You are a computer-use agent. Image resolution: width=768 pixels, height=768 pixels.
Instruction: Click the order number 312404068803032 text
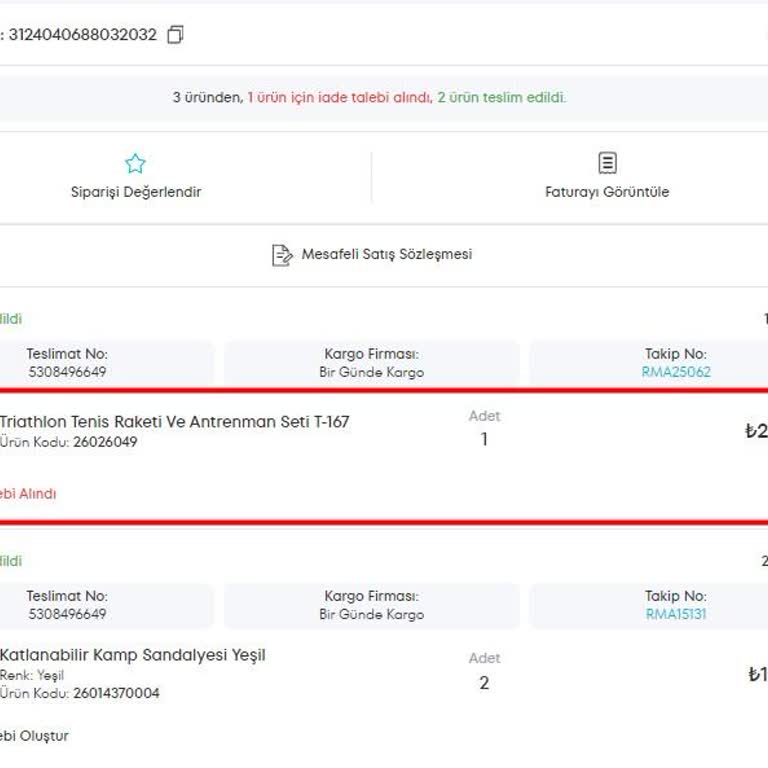(83, 35)
